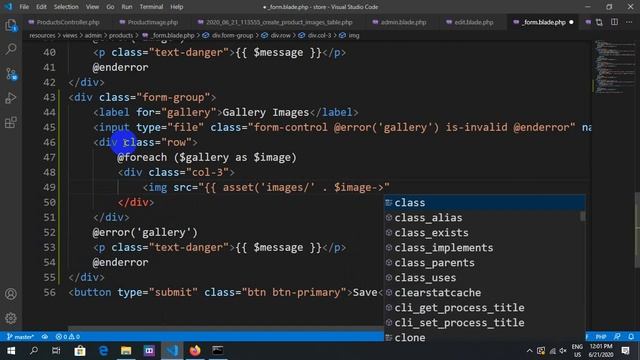This screenshot has width=640, height=360.
Task: Open the _form.blade.php breadcrumb dropdown
Action: coord(168,36)
